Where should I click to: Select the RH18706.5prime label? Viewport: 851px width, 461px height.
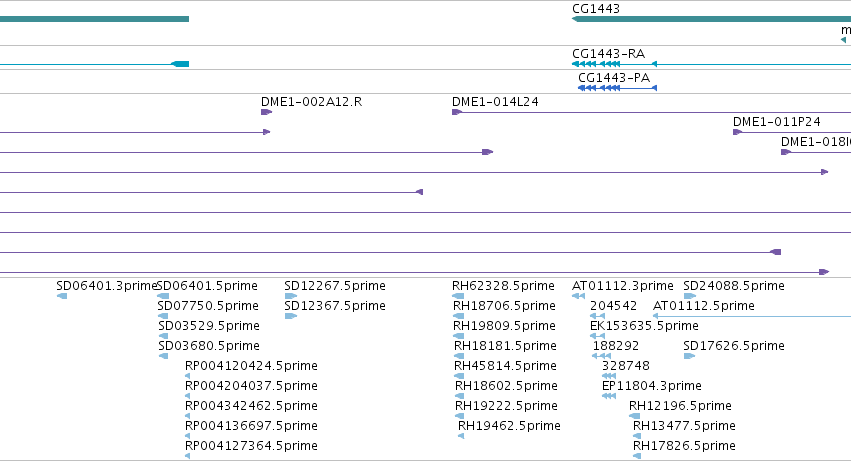pos(504,306)
